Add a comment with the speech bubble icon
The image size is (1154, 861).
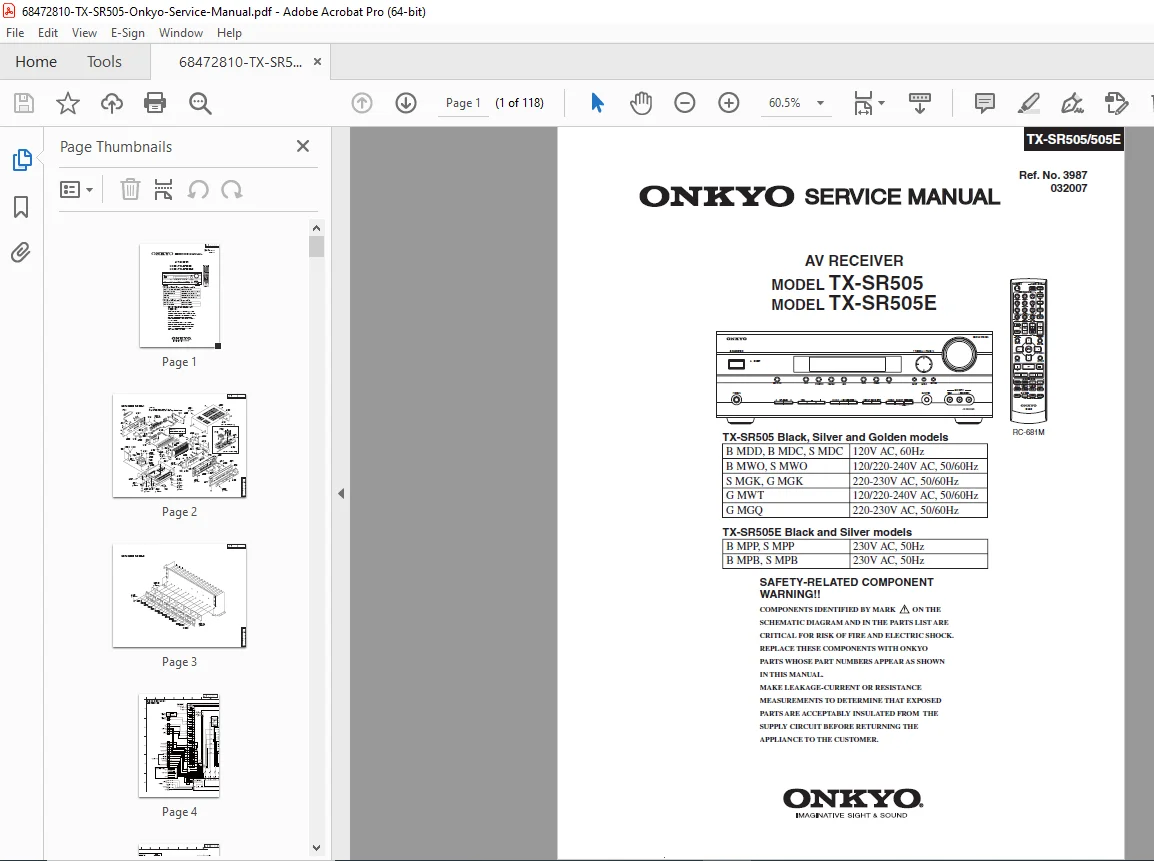click(984, 103)
